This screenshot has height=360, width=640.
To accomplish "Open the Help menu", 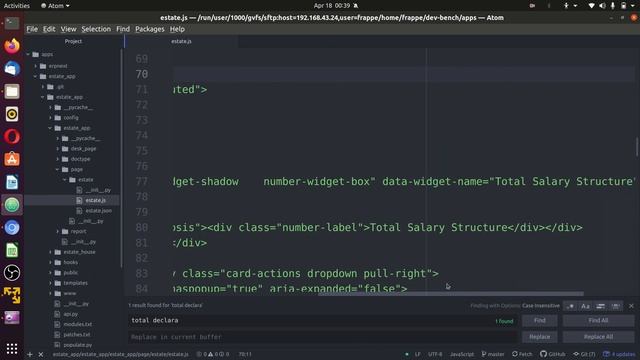I will point(177,29).
